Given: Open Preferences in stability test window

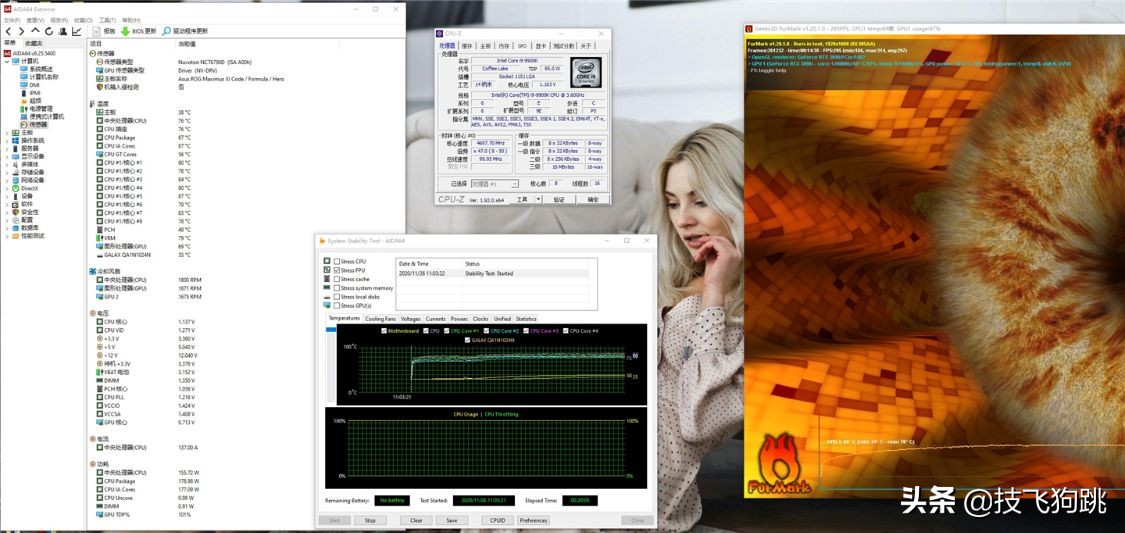Looking at the screenshot, I should coord(533,520).
